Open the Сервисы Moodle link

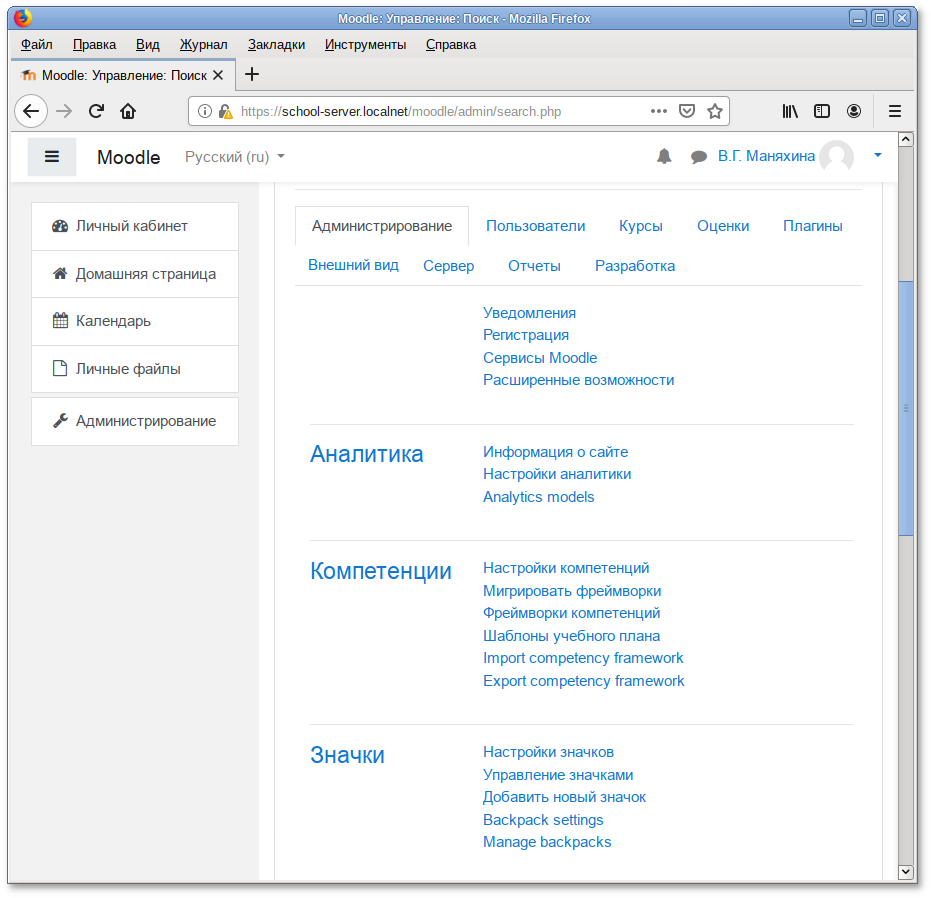540,358
